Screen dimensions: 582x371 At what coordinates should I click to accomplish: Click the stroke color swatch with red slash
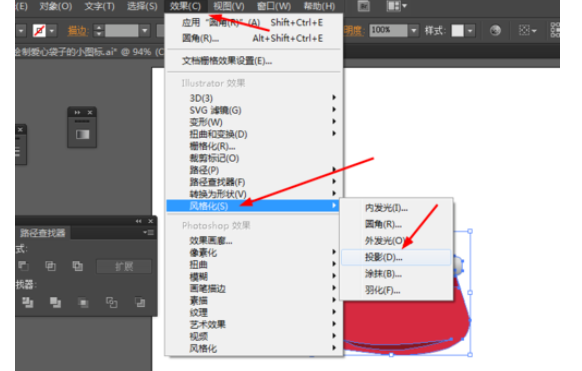click(39, 30)
